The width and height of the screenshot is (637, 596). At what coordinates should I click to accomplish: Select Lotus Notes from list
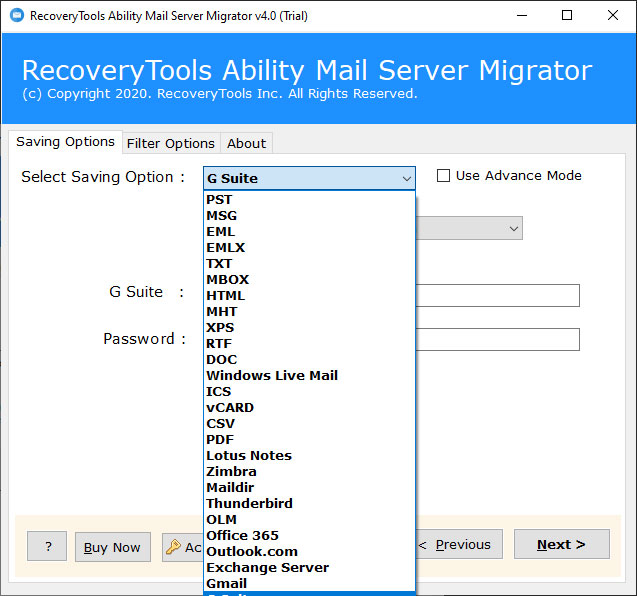pyautogui.click(x=309, y=455)
